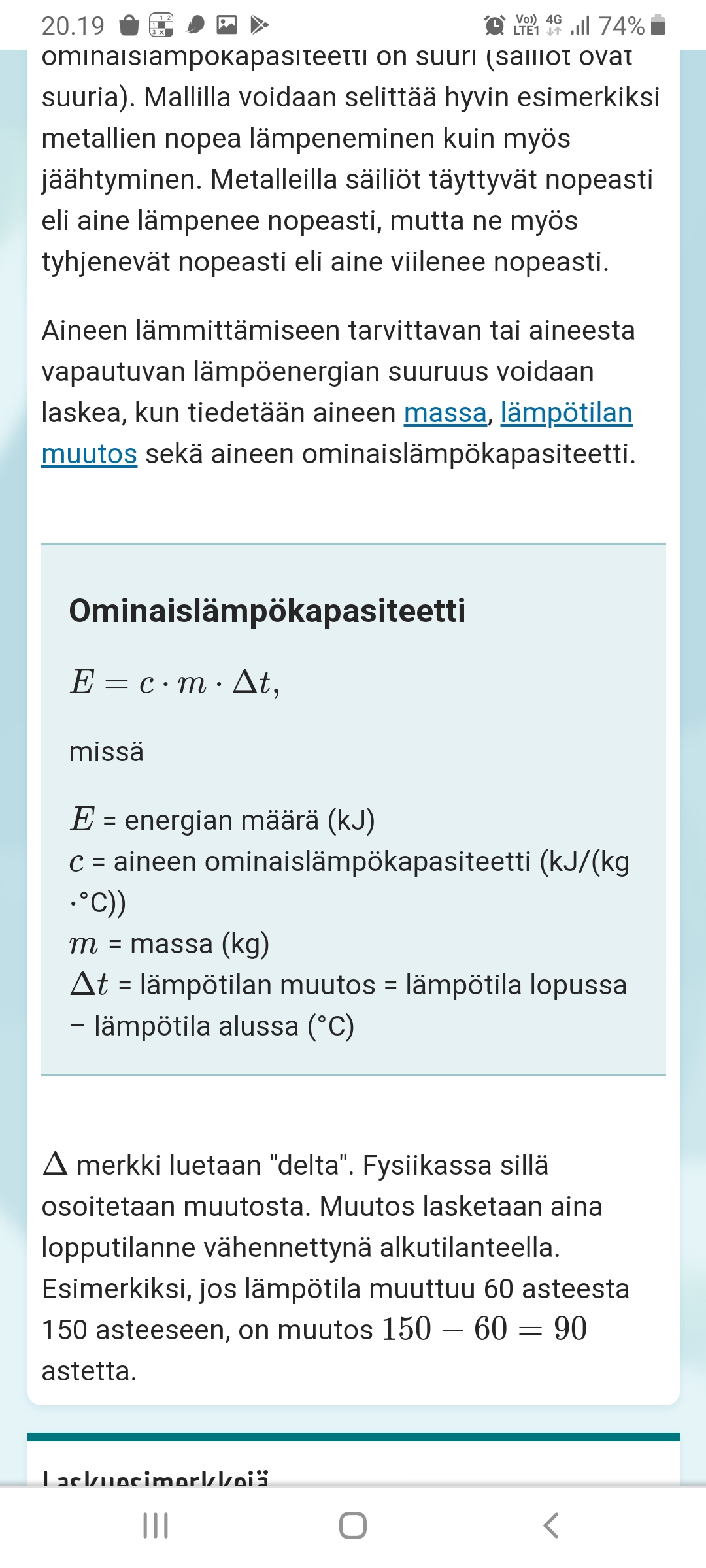706x1568 pixels.
Task: Follow the "lämpötilan muutos" link
Action: [566, 413]
